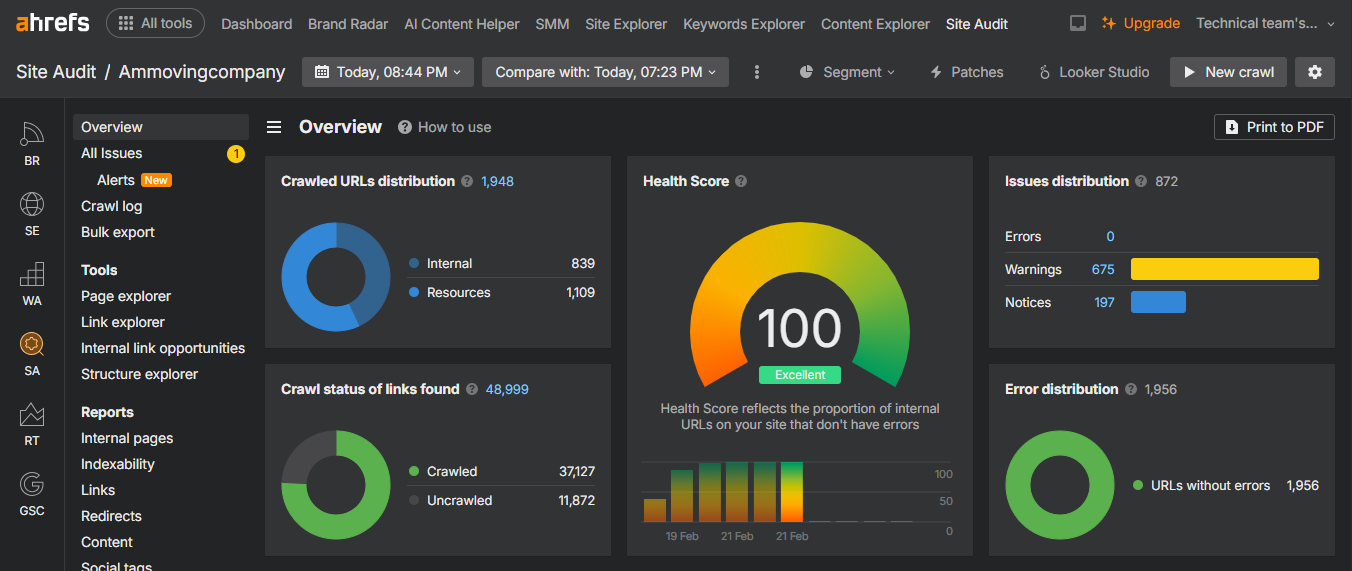The height and width of the screenshot is (571, 1352).
Task: Open the Indexability report
Action: click(118, 464)
